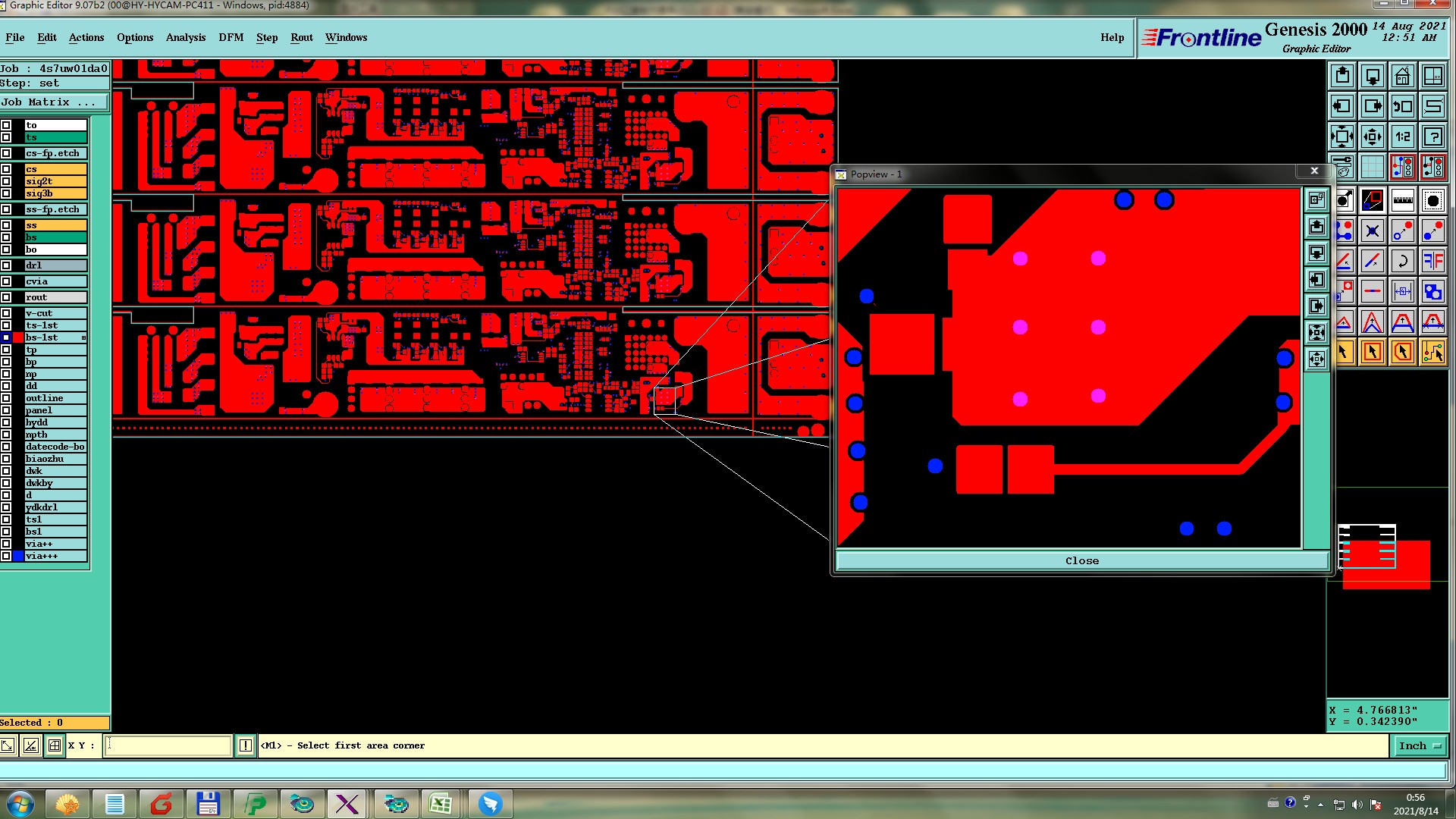
Task: Open the Analysis menu
Action: tap(186, 37)
